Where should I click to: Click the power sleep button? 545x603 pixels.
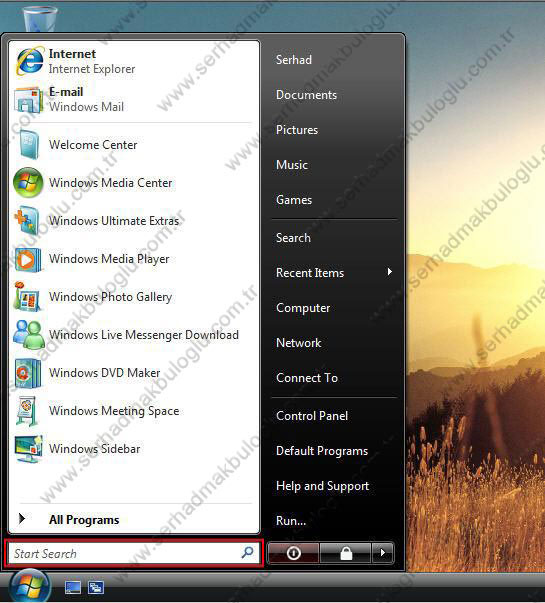[293, 553]
